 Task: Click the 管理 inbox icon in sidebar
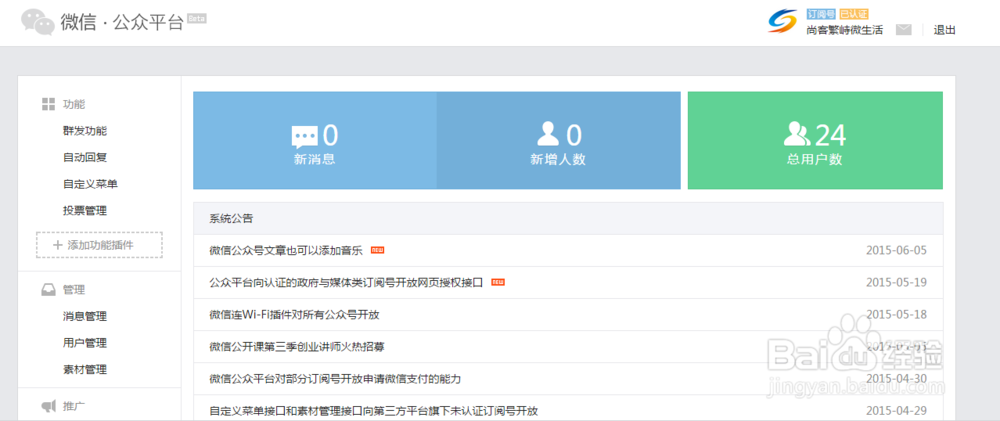click(x=48, y=290)
